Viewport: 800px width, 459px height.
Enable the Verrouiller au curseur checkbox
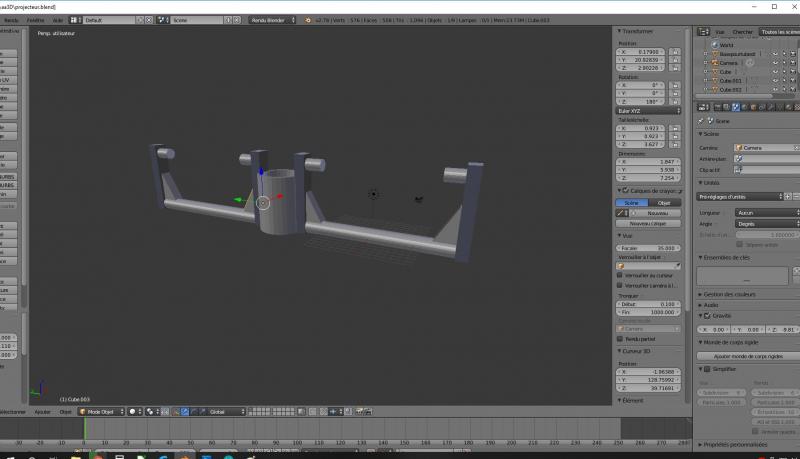tap(620, 275)
